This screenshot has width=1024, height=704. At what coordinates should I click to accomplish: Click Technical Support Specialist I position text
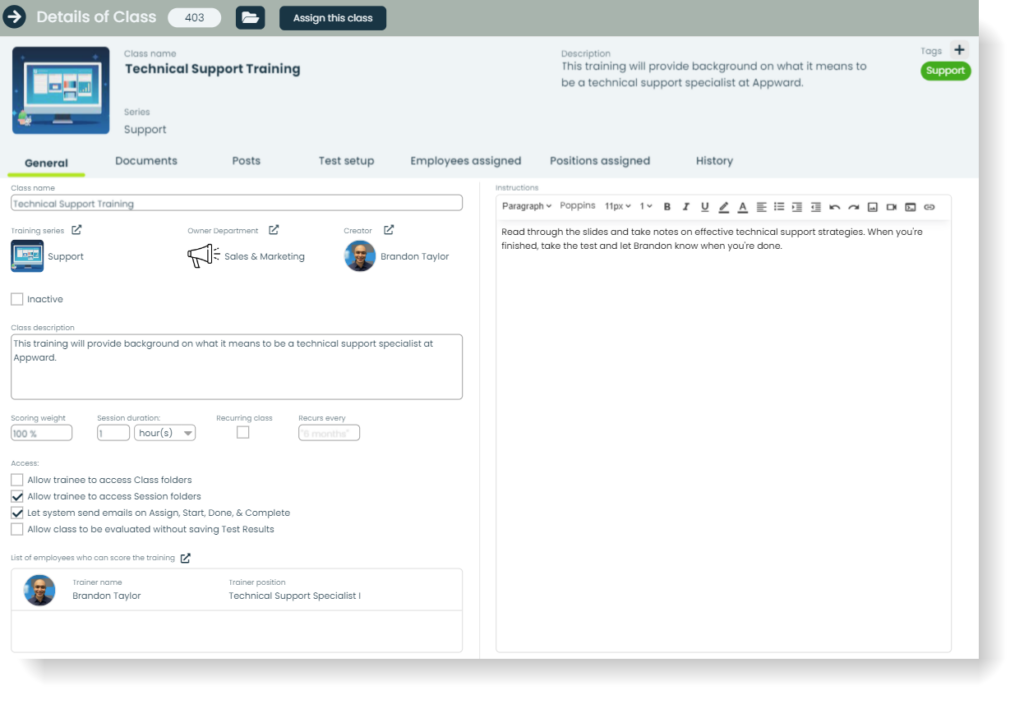(295, 596)
